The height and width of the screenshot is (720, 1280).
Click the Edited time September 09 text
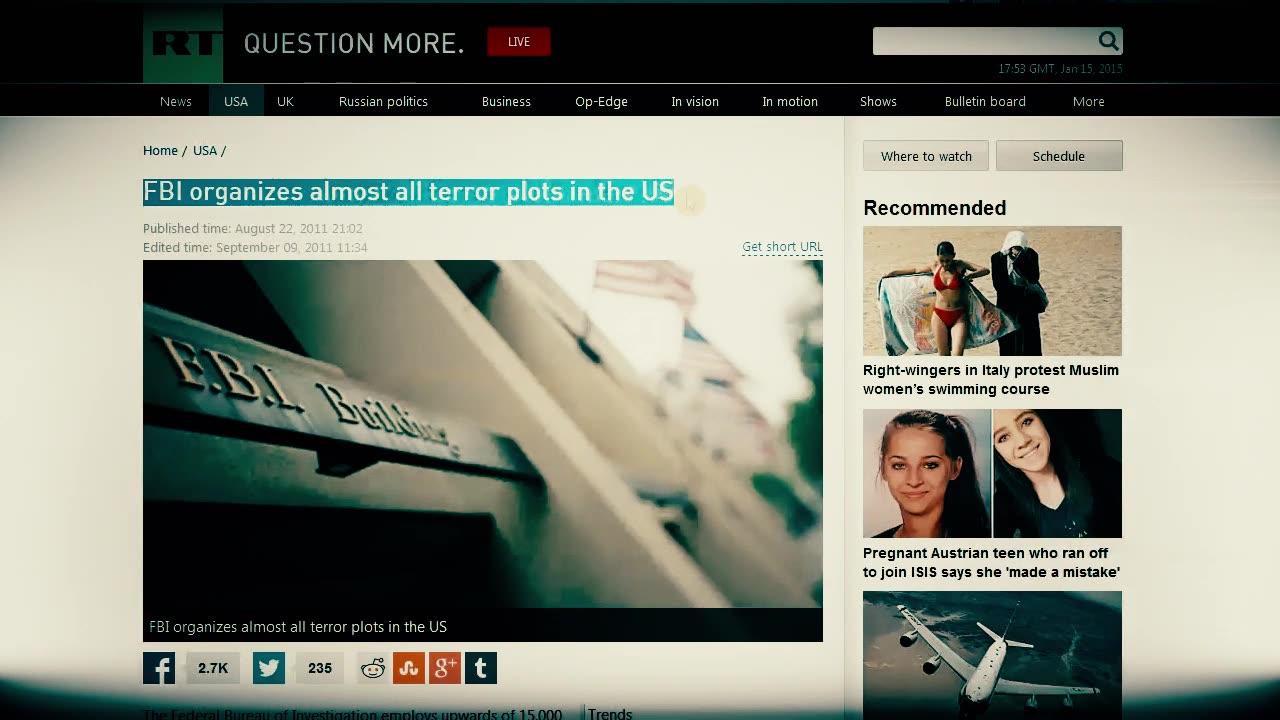255,247
